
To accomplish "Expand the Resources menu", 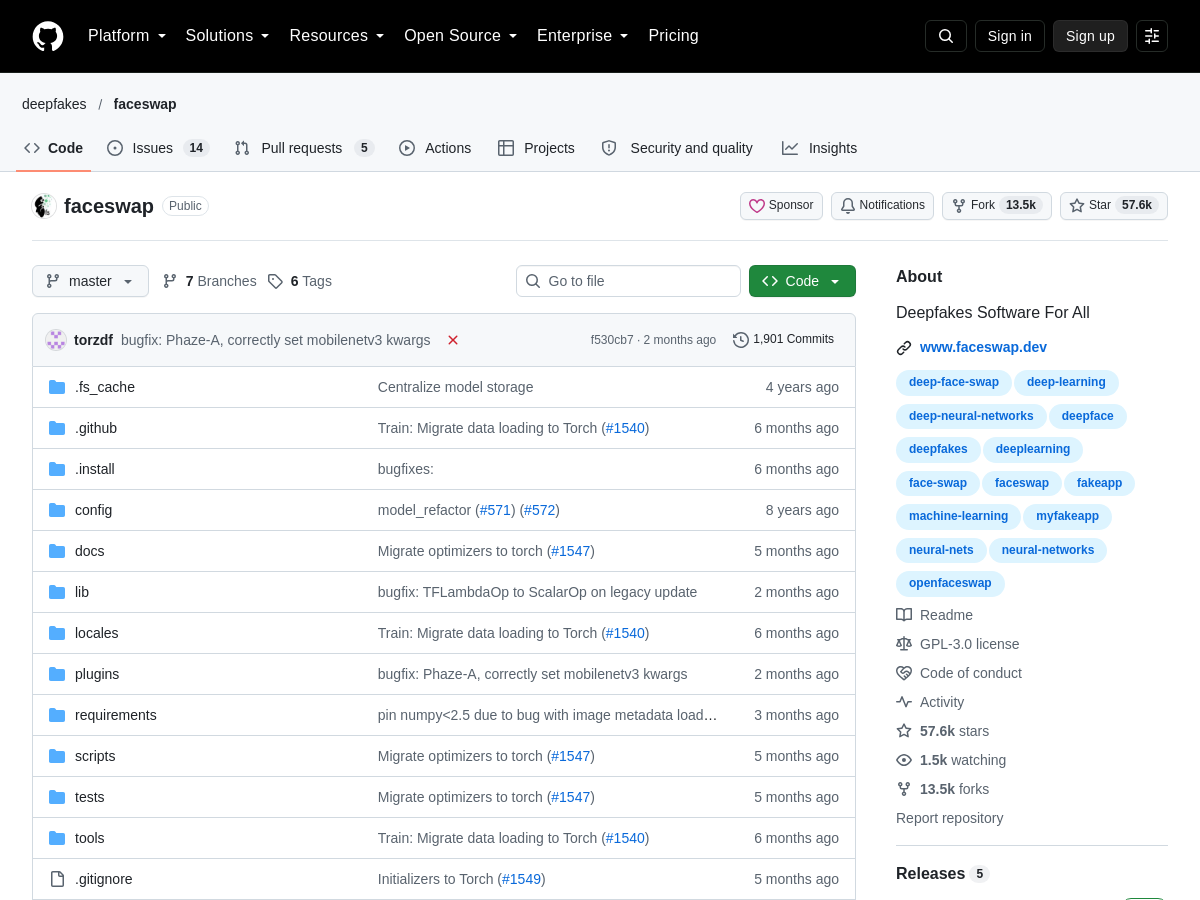I will [337, 36].
